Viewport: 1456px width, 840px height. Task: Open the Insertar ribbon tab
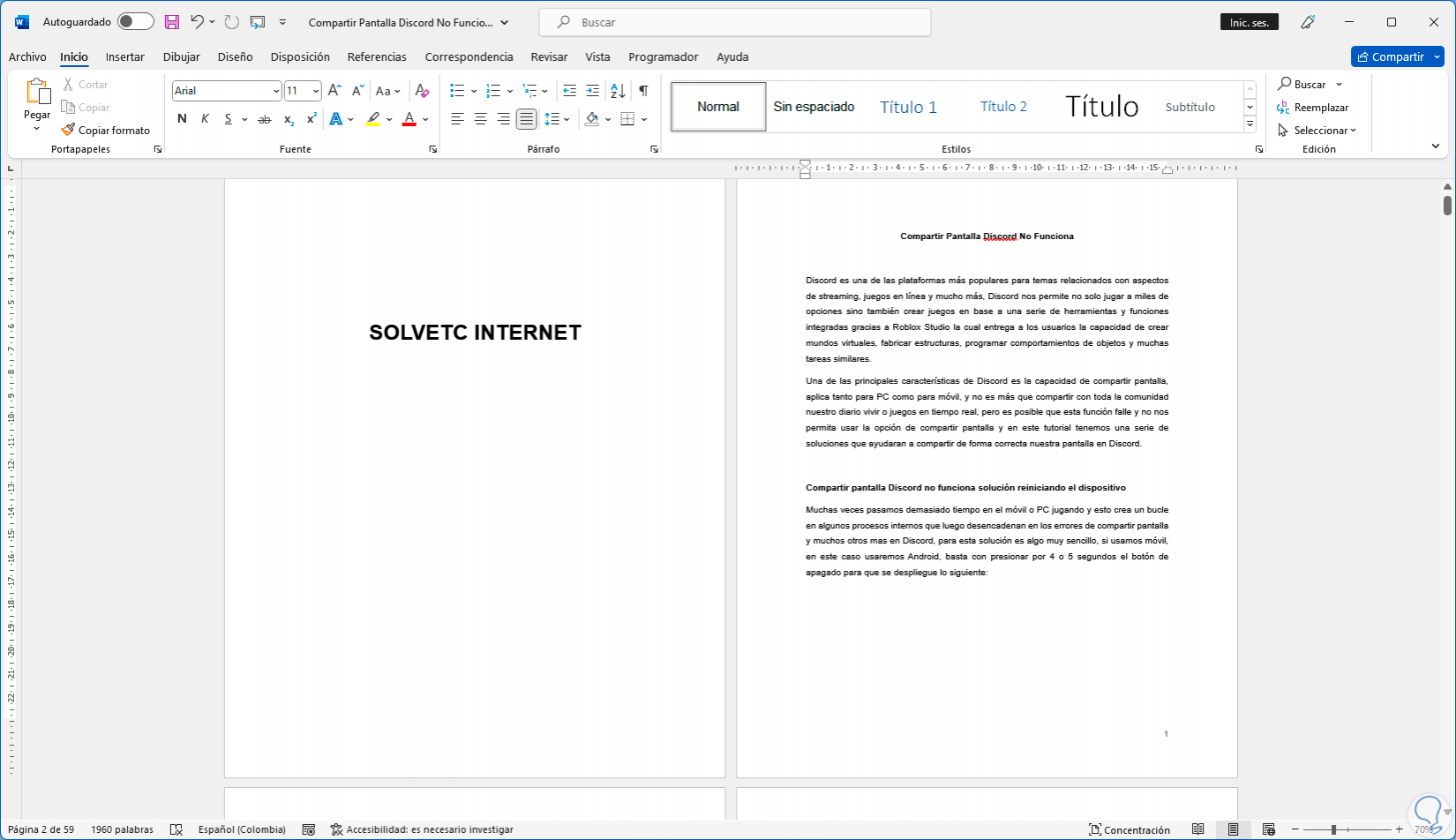click(x=124, y=56)
